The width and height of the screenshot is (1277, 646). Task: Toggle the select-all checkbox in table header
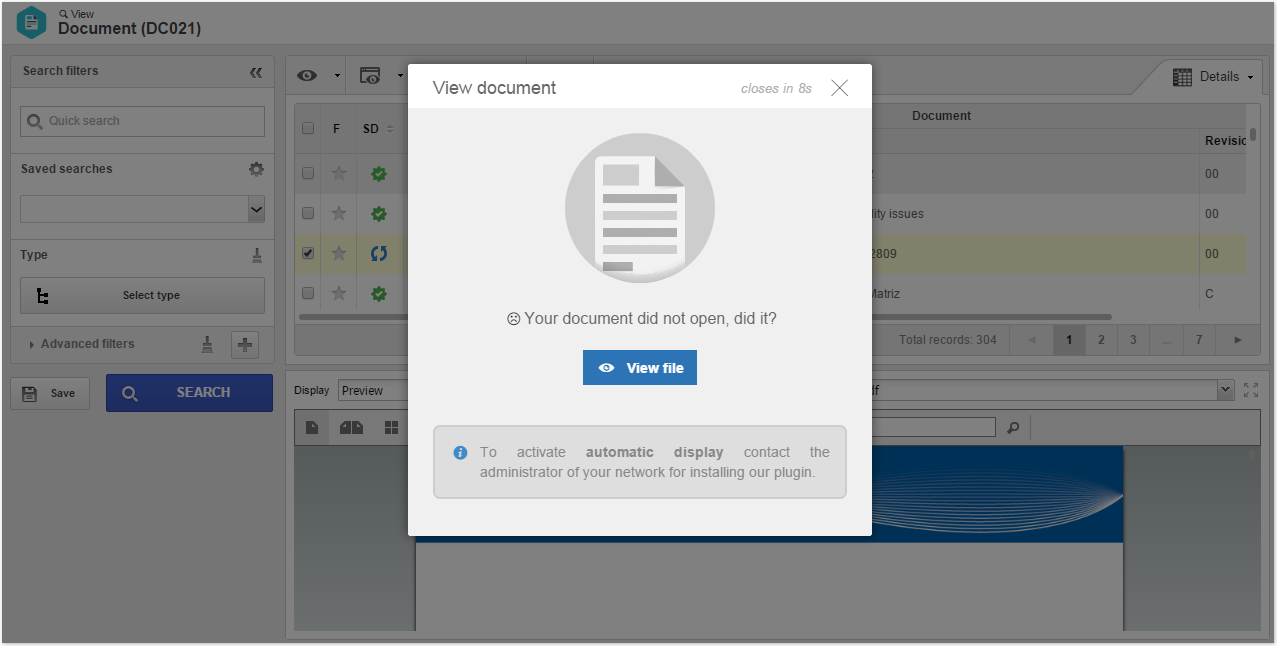click(308, 128)
